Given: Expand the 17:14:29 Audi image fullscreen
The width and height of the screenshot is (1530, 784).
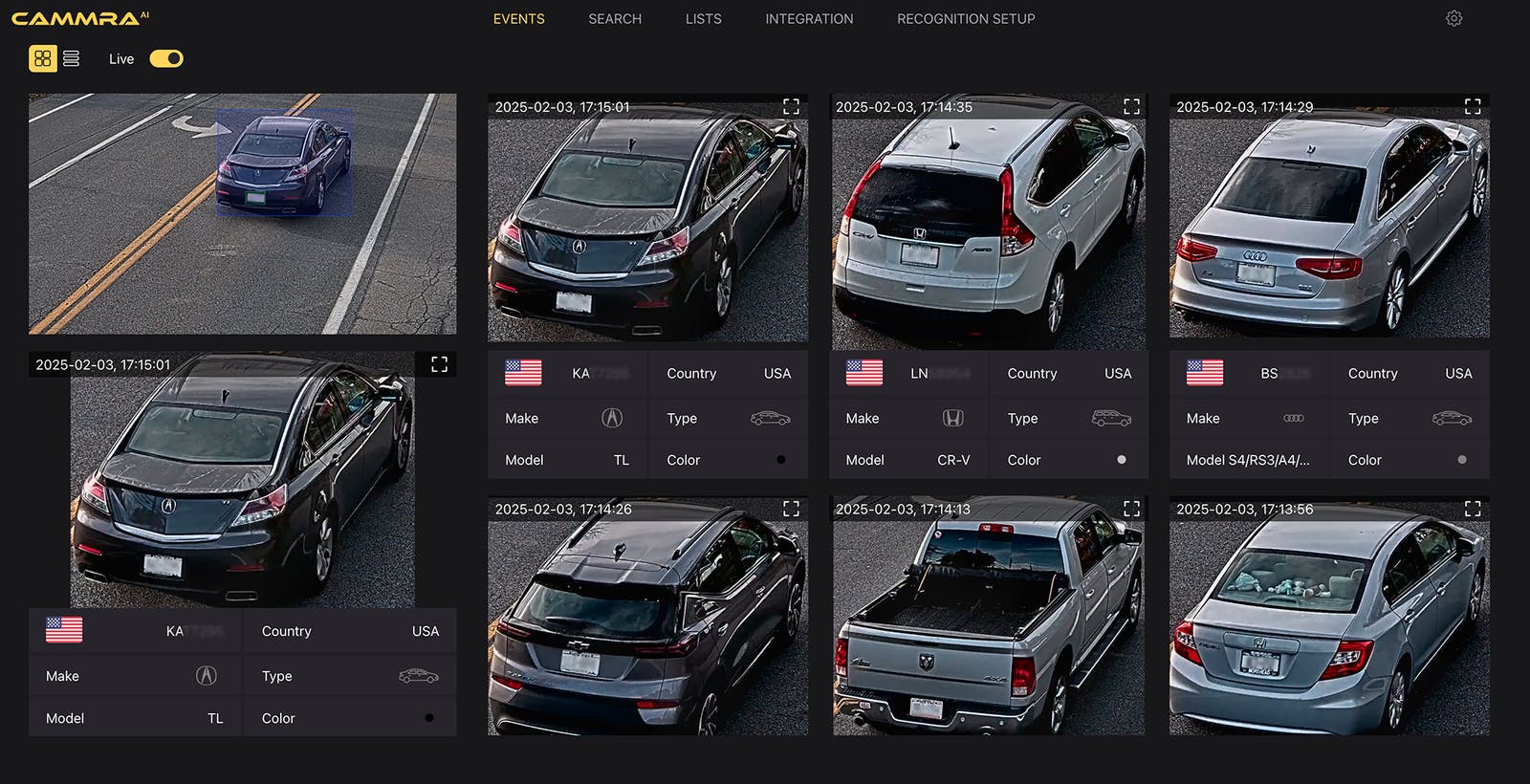Looking at the screenshot, I should tap(1473, 107).
